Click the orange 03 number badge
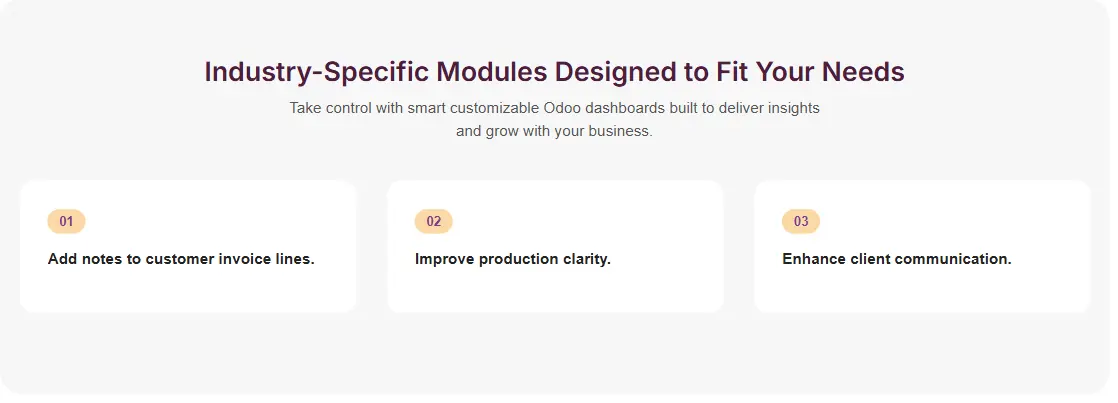 tap(800, 221)
